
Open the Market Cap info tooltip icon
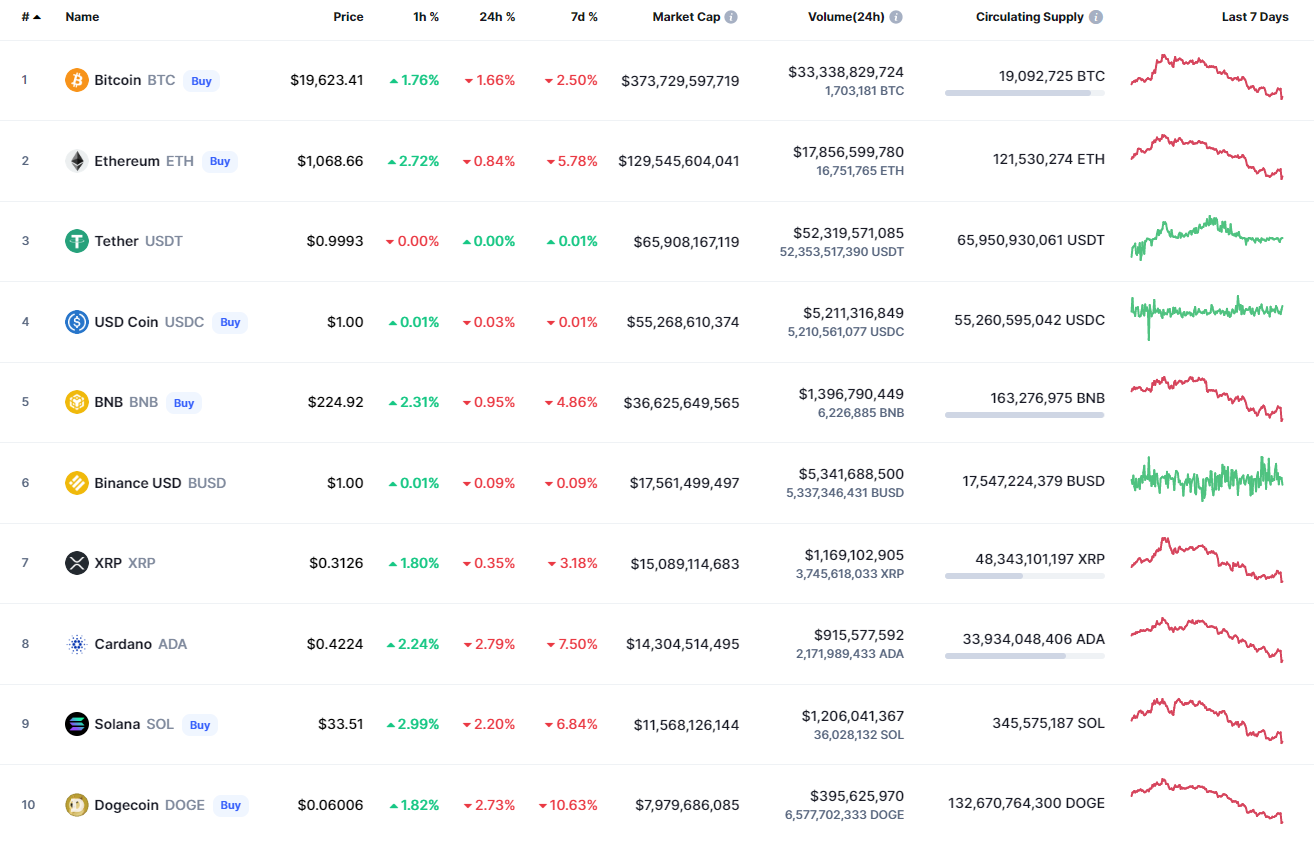[x=731, y=17]
